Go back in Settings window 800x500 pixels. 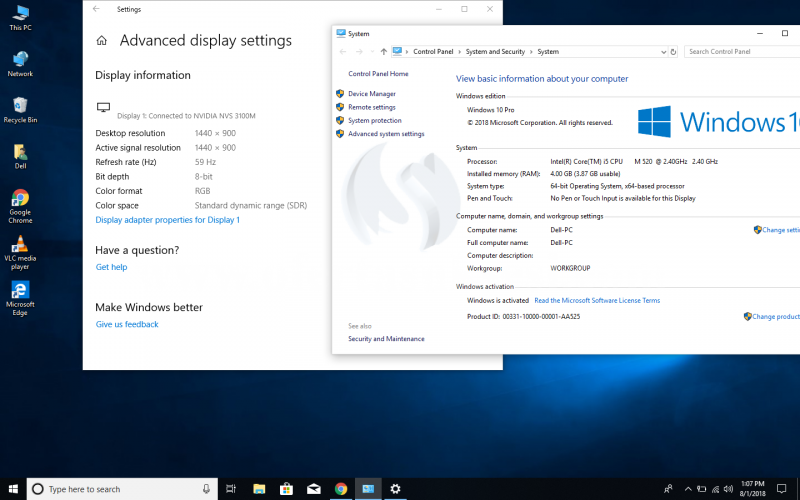(x=96, y=9)
